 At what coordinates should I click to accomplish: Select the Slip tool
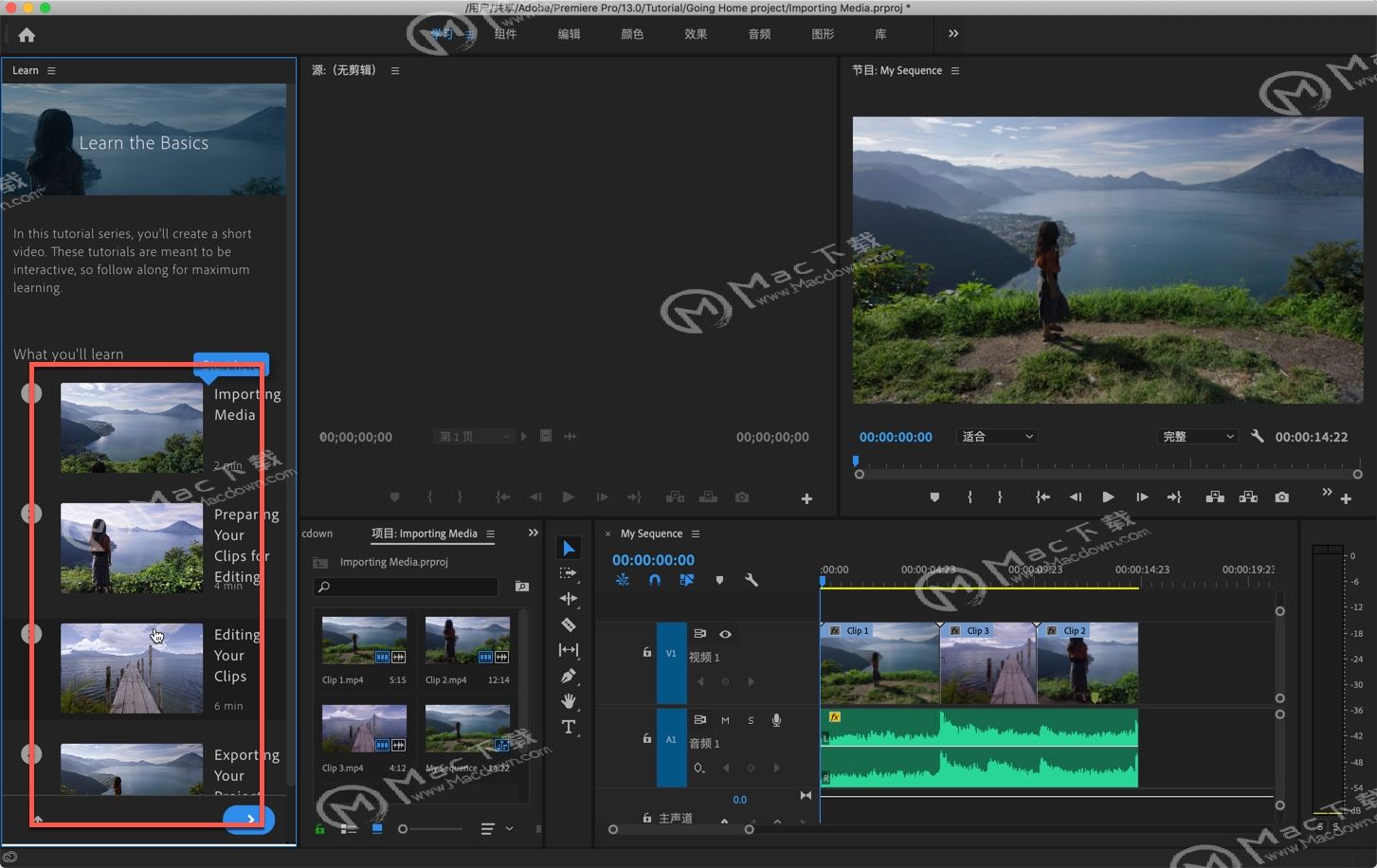pos(569,650)
